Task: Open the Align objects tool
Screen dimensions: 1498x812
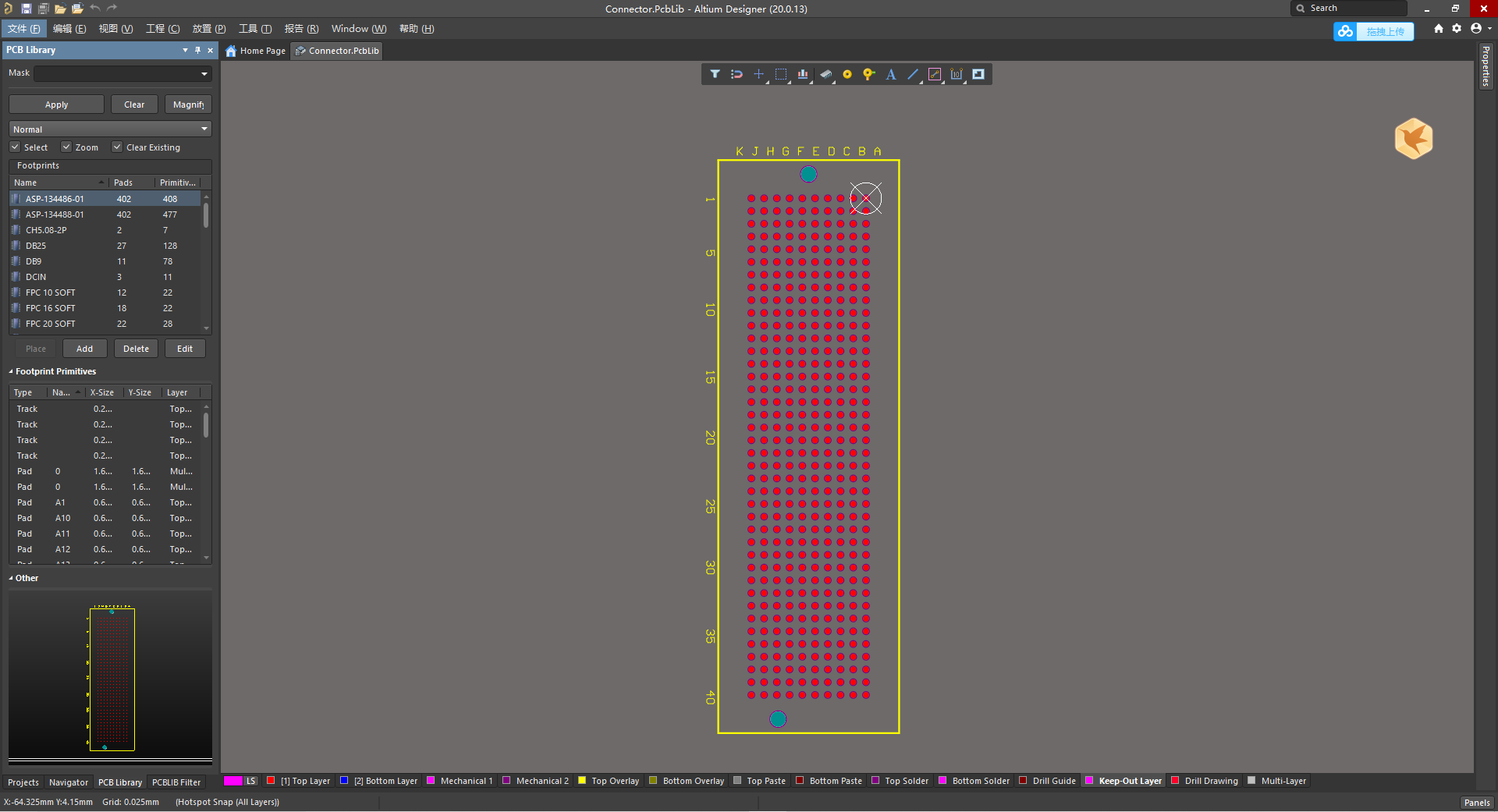Action: (x=803, y=74)
